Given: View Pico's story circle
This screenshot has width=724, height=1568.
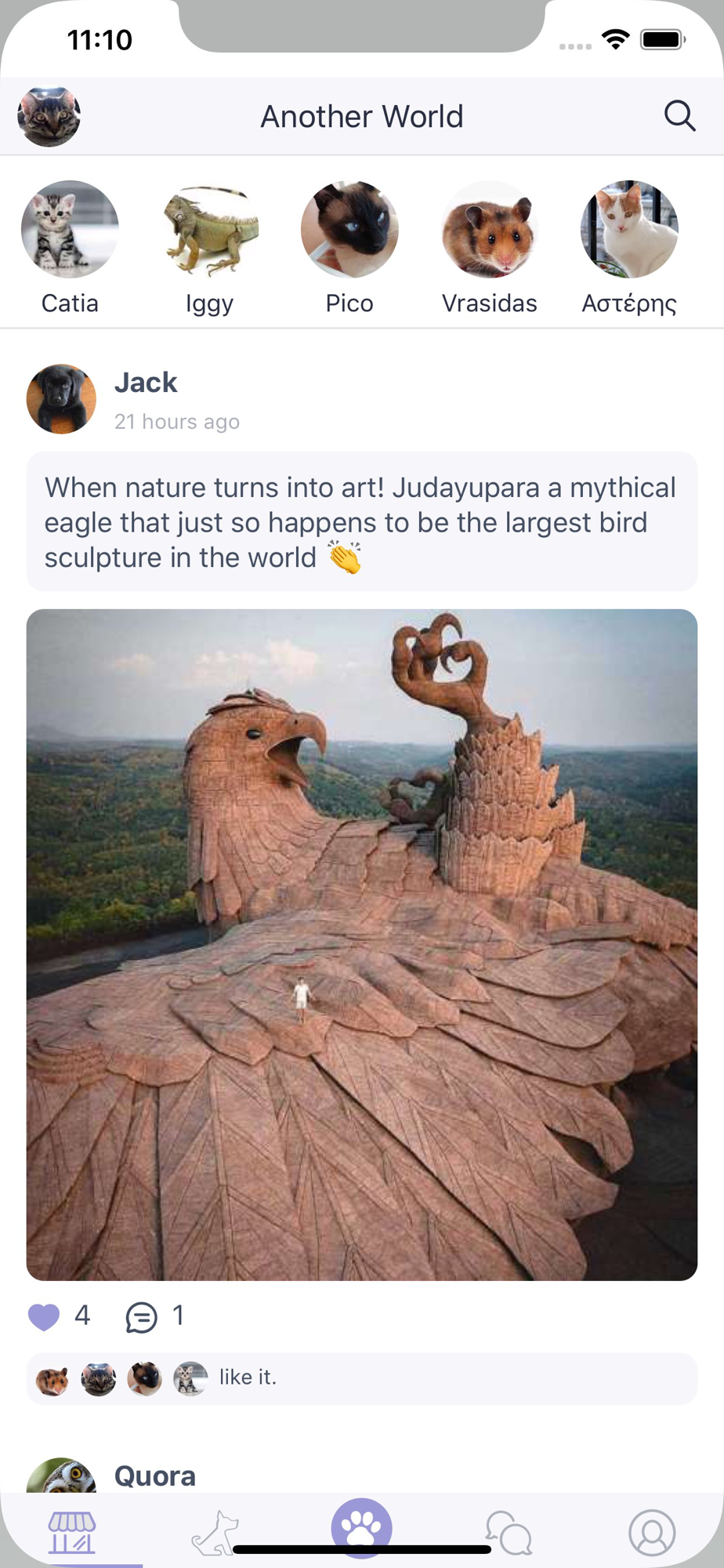Looking at the screenshot, I should point(349,229).
